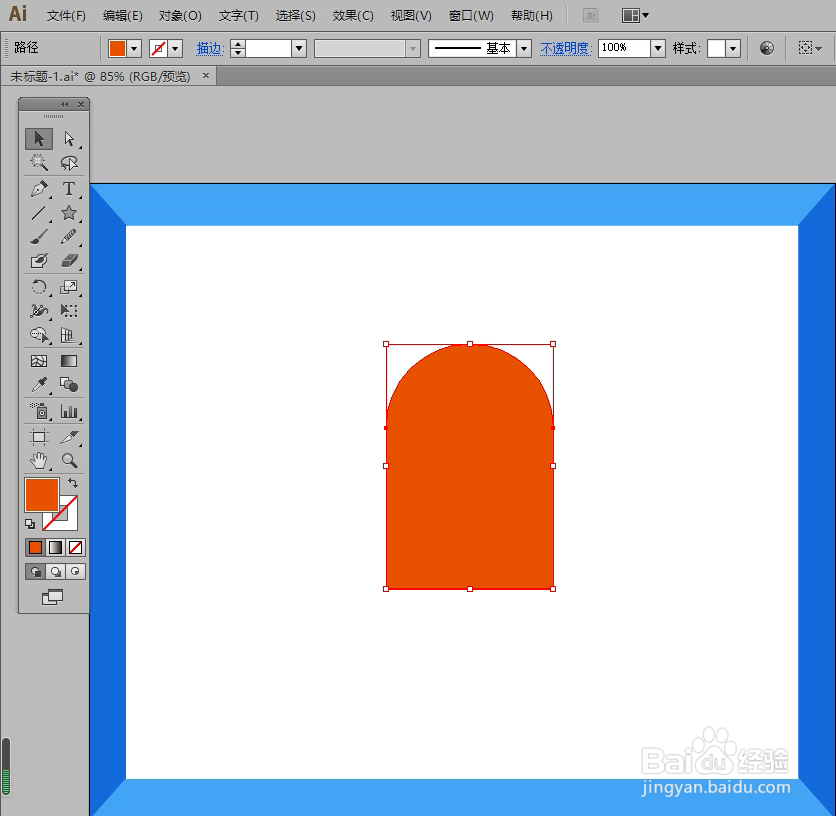Select the Gradient tool

(x=69, y=361)
